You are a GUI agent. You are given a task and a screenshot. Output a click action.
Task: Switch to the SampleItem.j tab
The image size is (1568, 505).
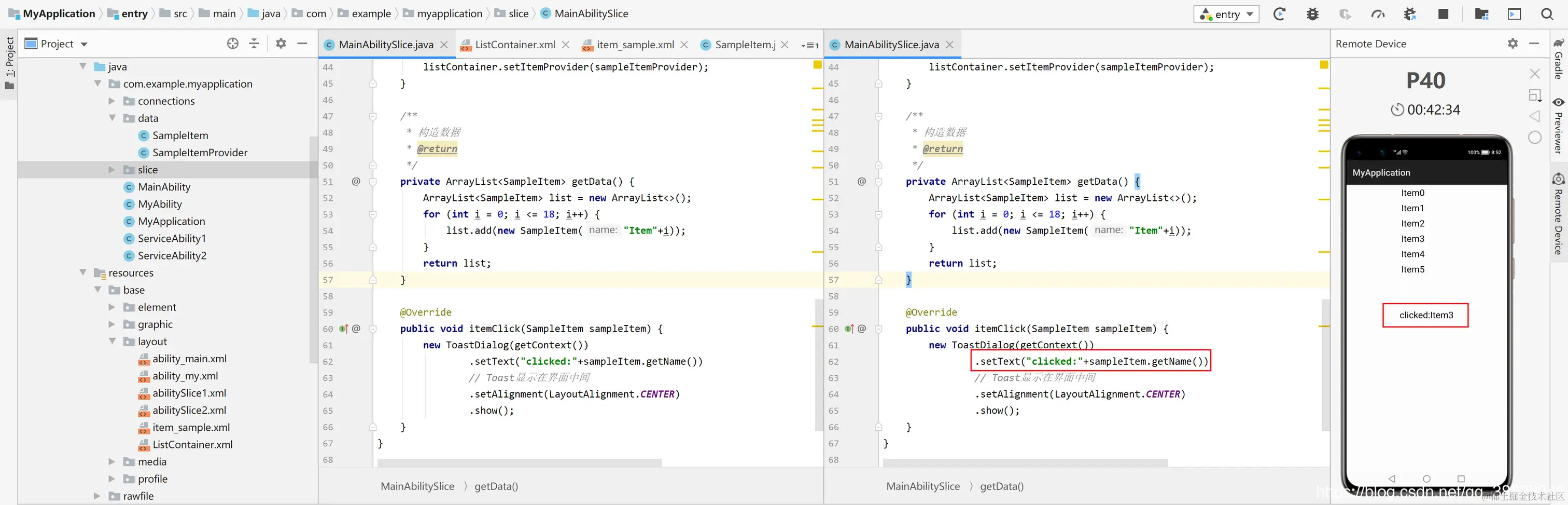click(x=745, y=45)
